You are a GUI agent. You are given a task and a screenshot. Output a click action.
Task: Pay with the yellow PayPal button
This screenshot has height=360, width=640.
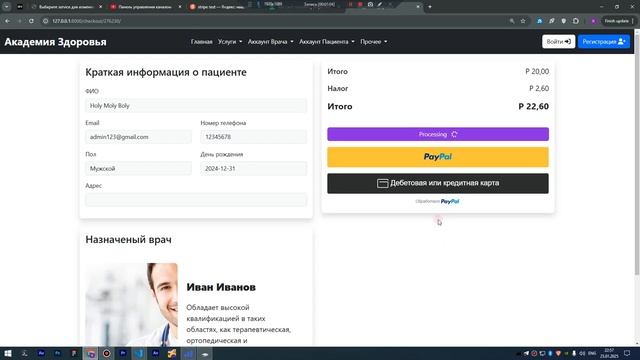click(x=438, y=157)
